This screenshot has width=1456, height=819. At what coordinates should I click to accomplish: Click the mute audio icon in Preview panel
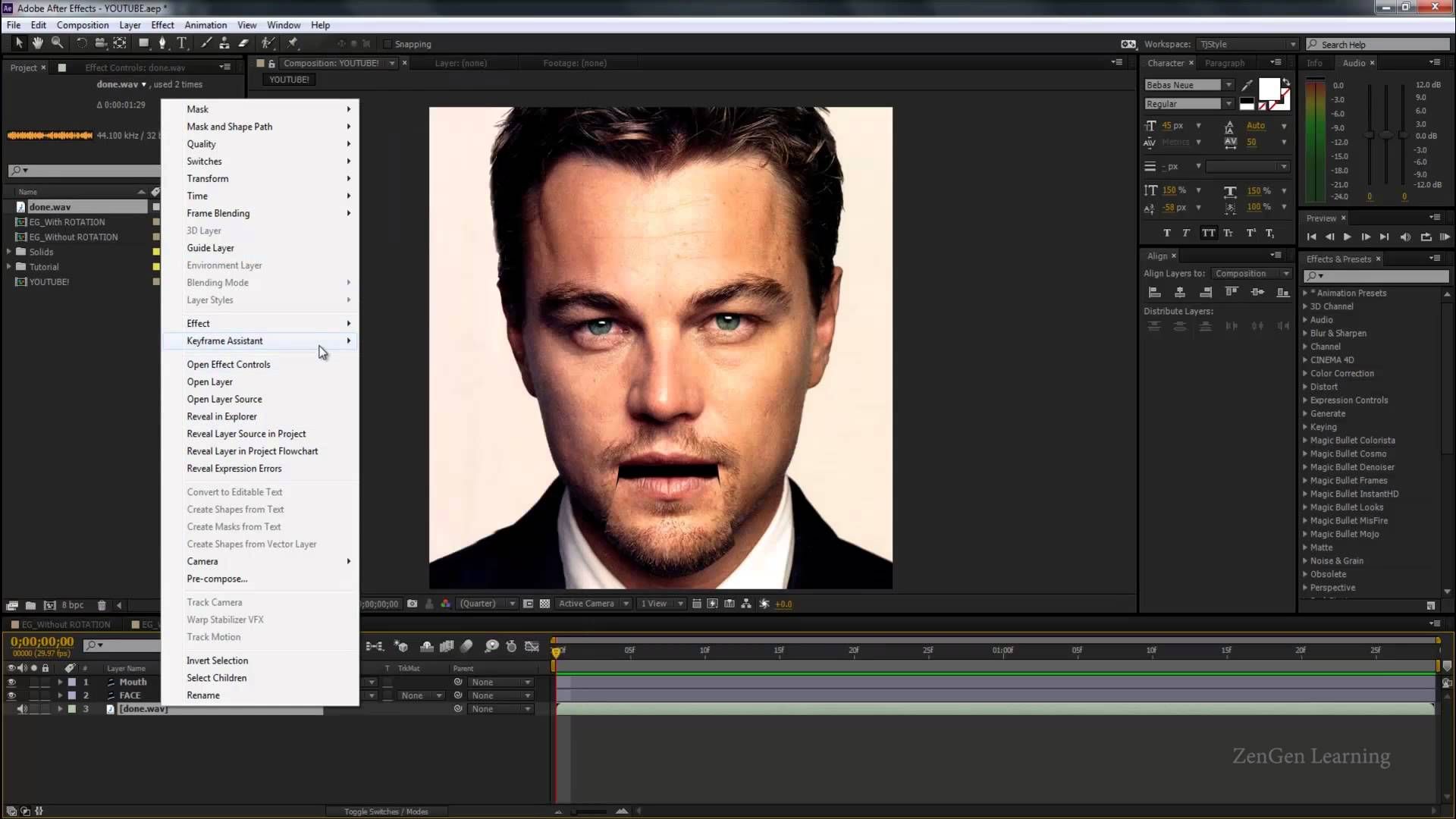pyautogui.click(x=1405, y=237)
